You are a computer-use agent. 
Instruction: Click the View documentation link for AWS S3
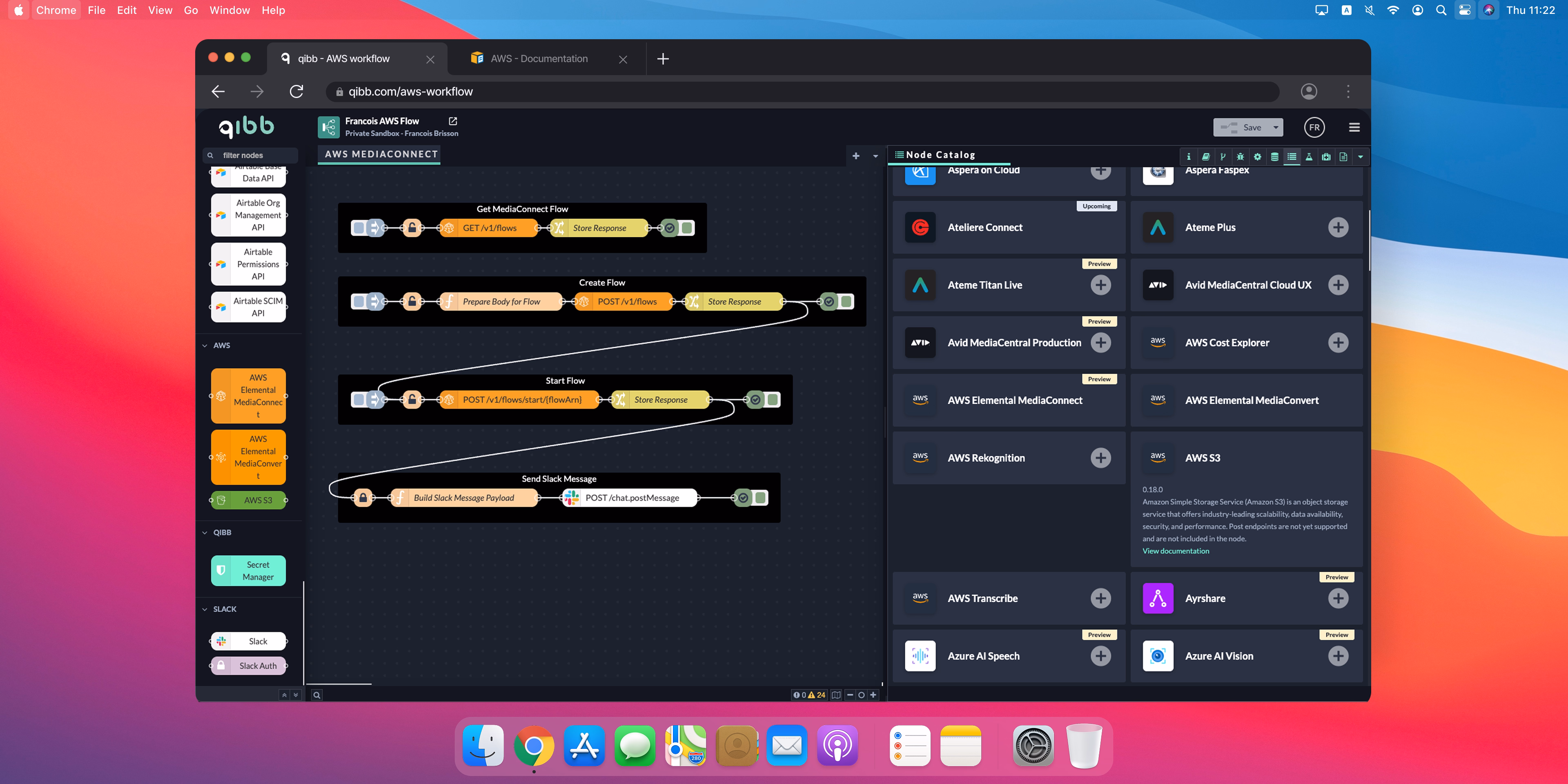[1176, 551]
